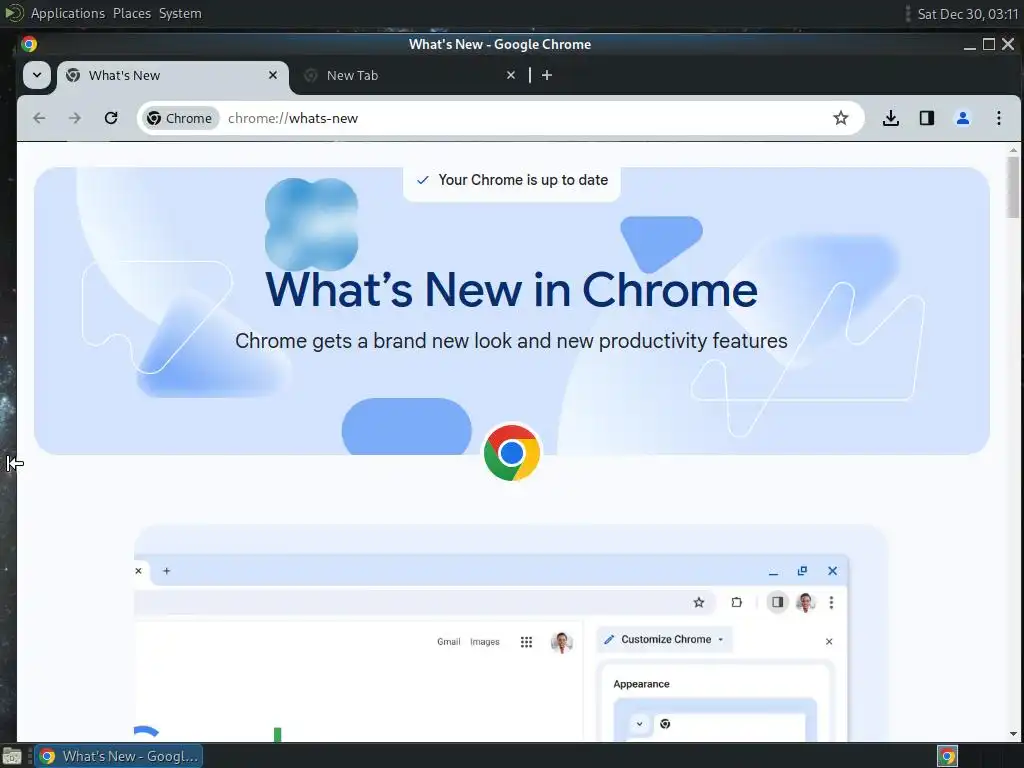Click the plus new-tab icon in preview
The image size is (1024, 768).
(x=167, y=571)
